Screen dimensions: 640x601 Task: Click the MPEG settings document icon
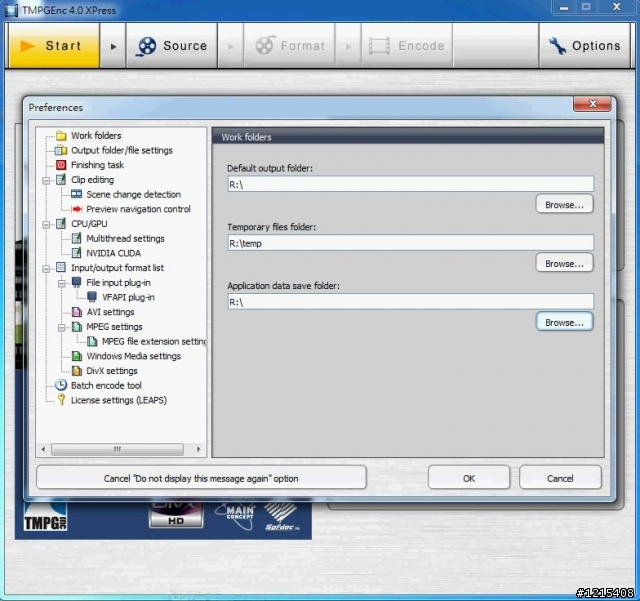pyautogui.click(x=76, y=327)
